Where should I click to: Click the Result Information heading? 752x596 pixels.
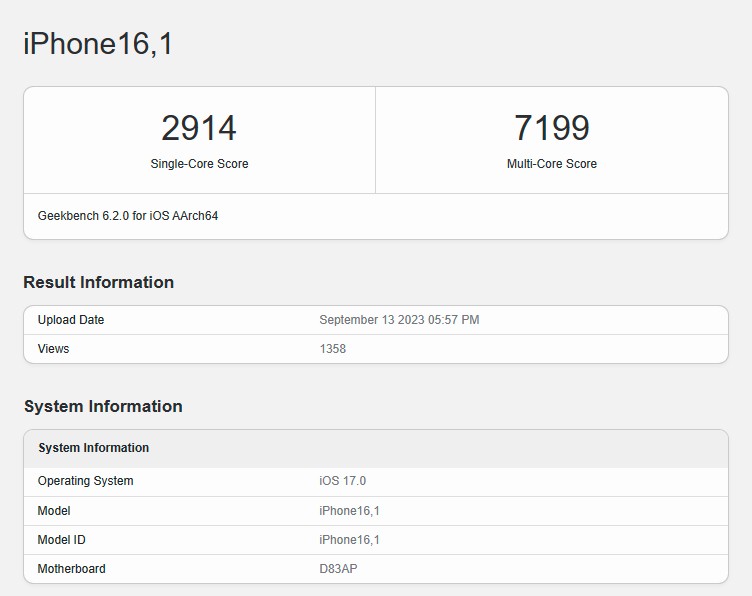[98, 283]
